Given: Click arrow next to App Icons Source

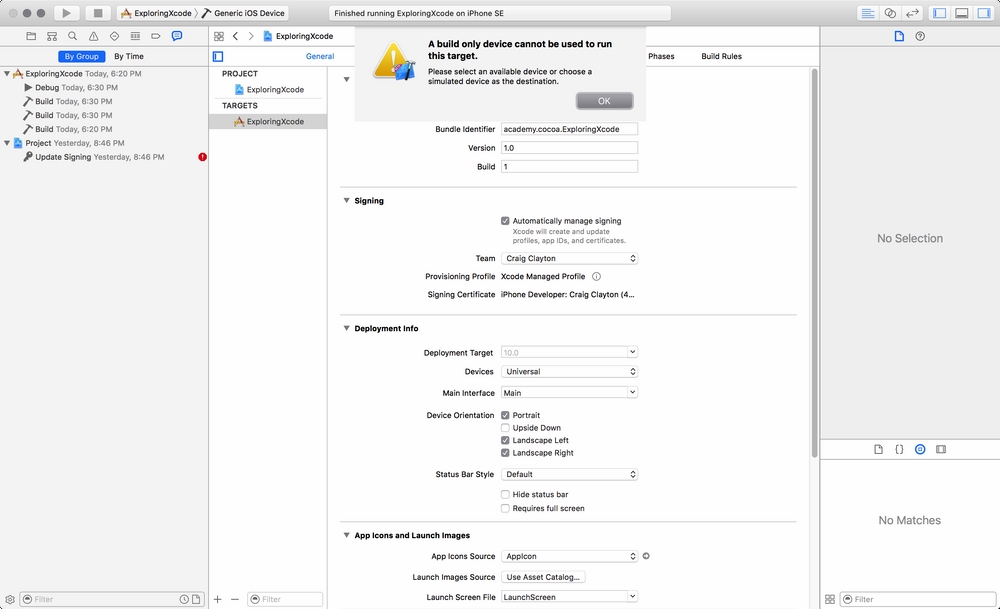Looking at the screenshot, I should click(646, 556).
